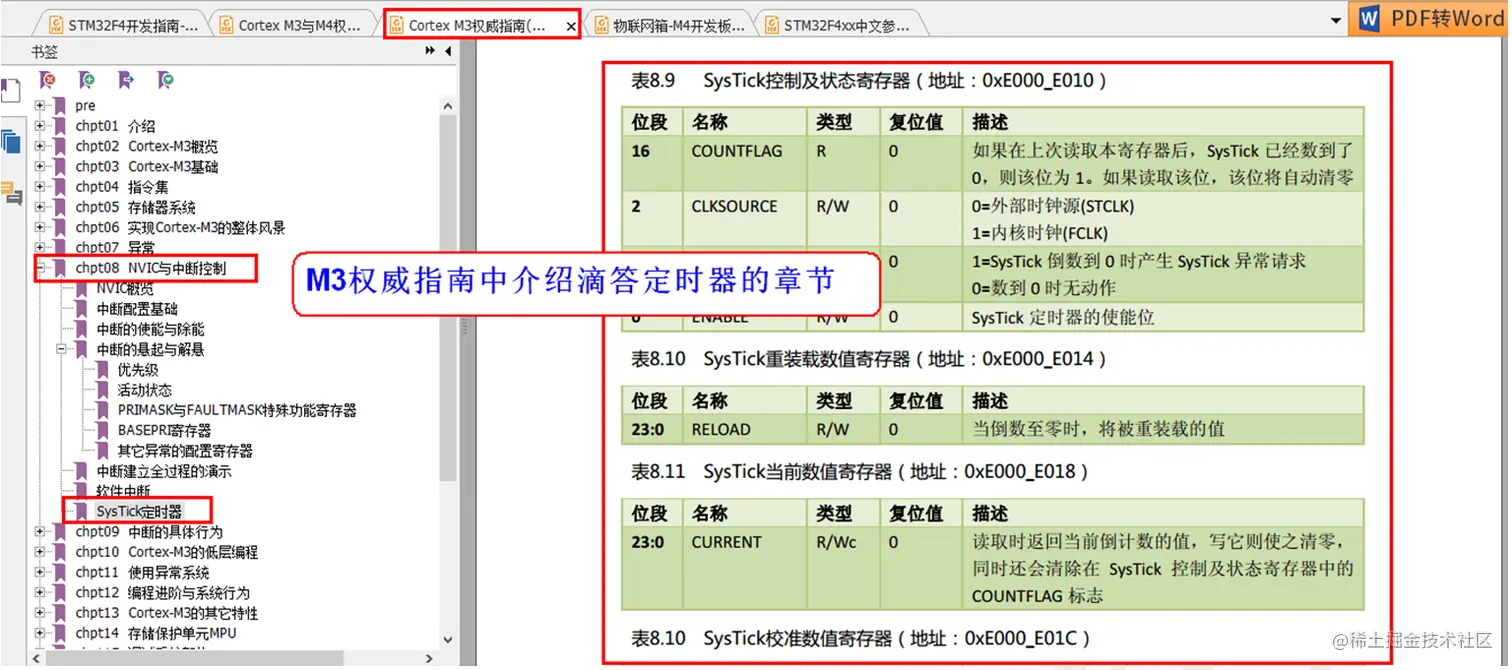Open chpt10 Cortex-M3的低层编程 bookmark
Screen dimensions: 1512x670
pyautogui.click(x=166, y=552)
